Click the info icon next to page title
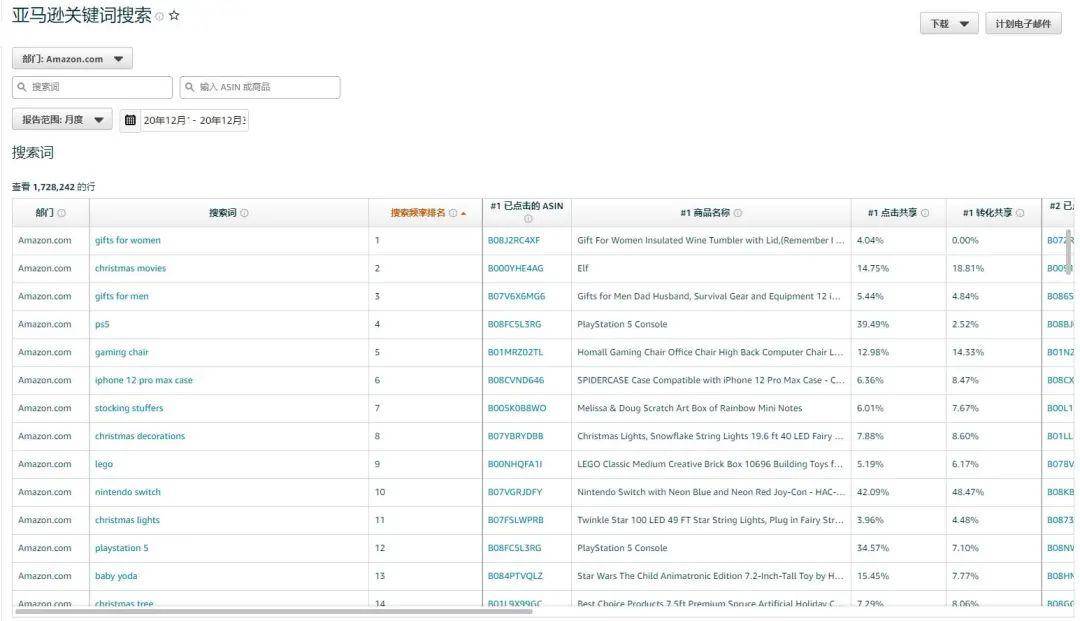Screen dimensions: 1080x621 160,17
